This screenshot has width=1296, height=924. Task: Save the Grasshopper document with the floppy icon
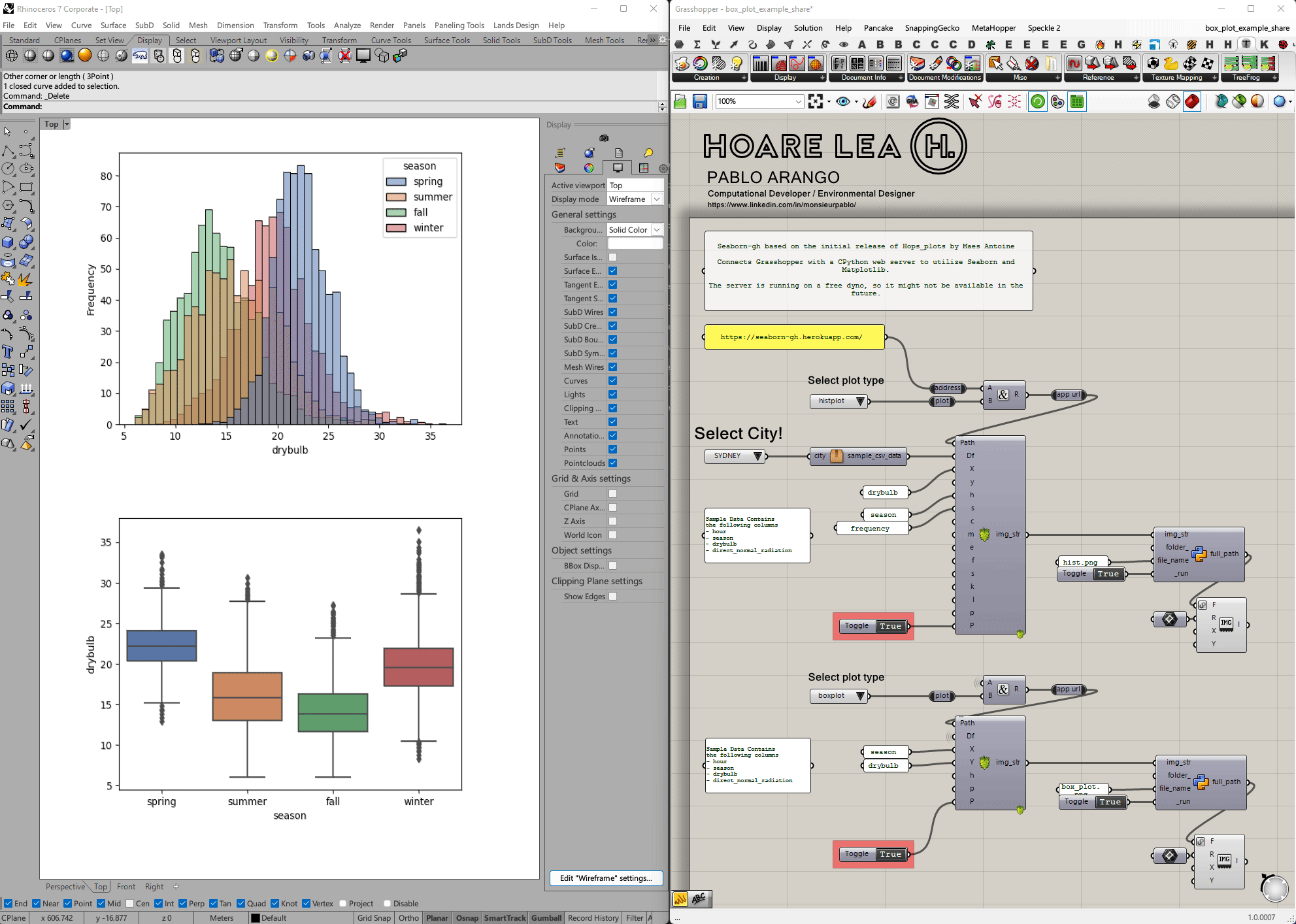pyautogui.click(x=699, y=101)
